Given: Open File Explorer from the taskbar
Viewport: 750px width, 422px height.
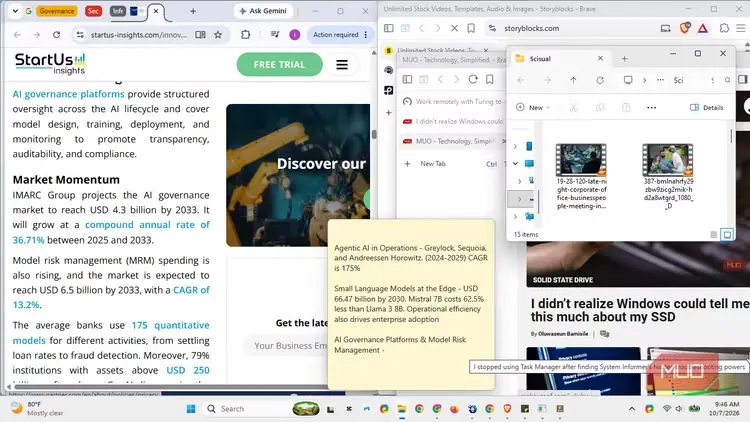Looking at the screenshot, I should coord(402,409).
